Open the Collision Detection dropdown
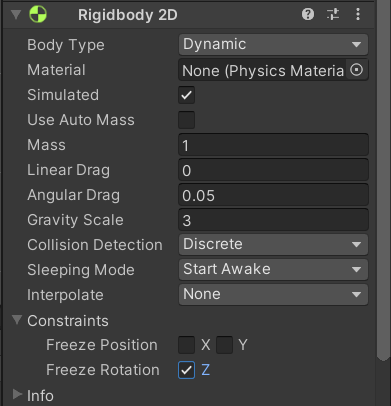391x406 pixels. tap(273, 244)
